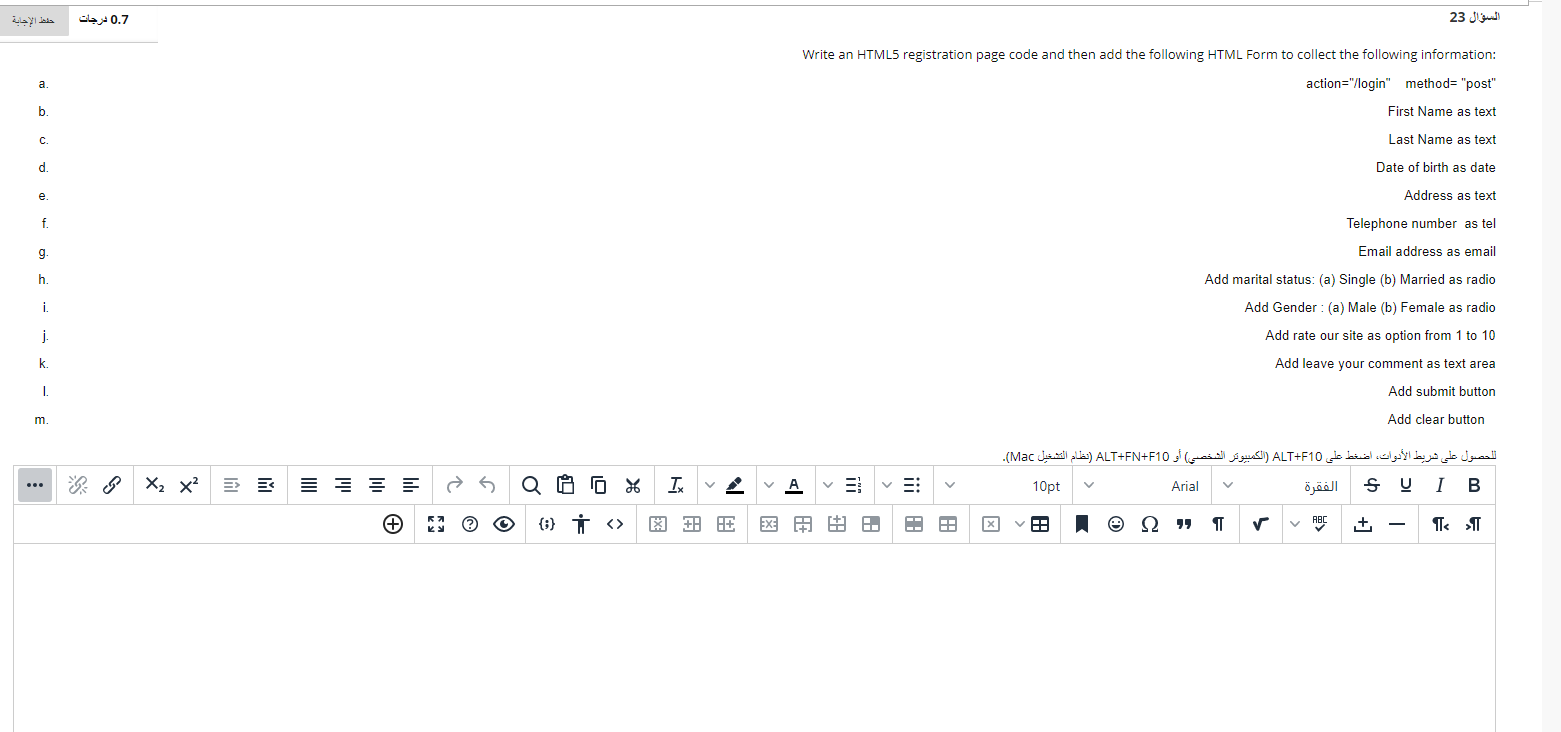Open the Arial font family dropdown
Viewport: 1561px width, 732px height.
pos(1185,485)
